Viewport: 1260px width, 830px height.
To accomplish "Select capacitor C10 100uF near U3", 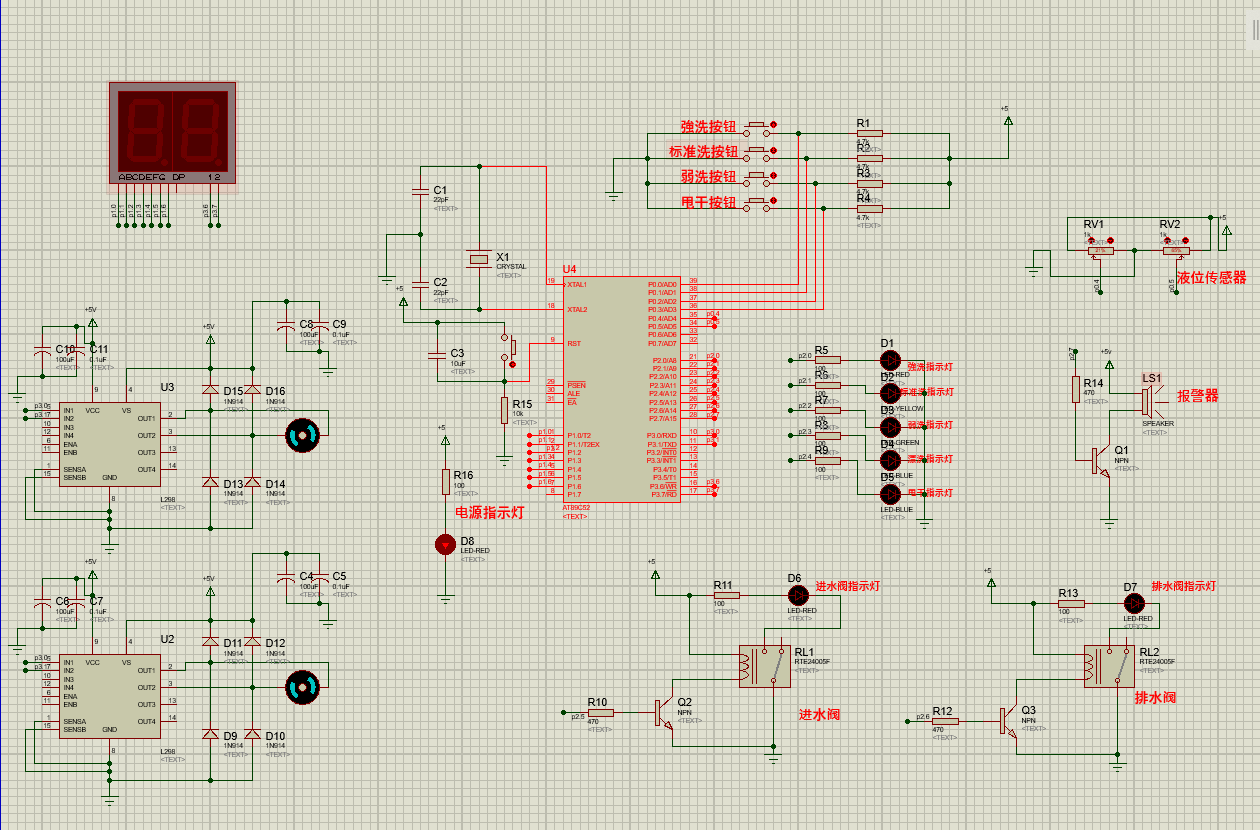I will click(42, 350).
